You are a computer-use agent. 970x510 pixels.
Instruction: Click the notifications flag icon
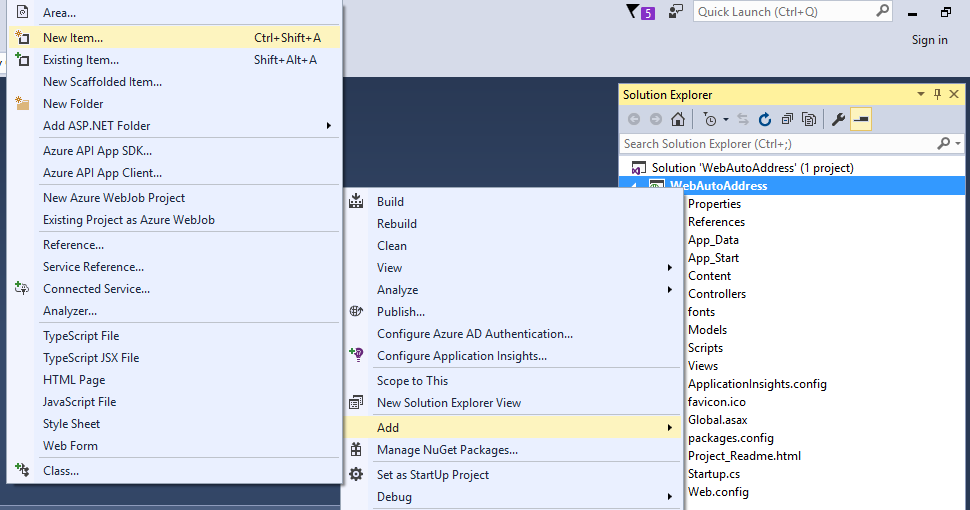tap(632, 12)
